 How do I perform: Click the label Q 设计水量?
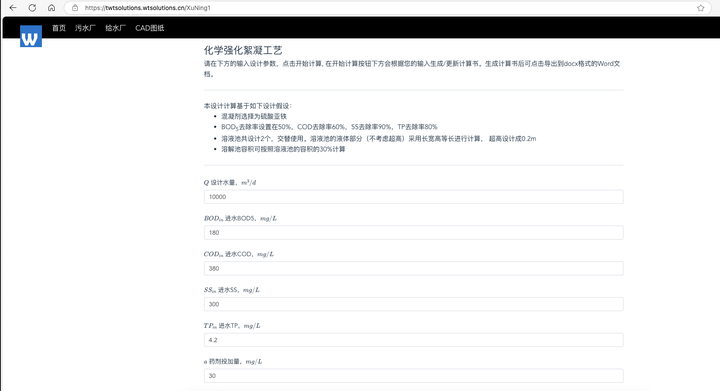coord(230,183)
